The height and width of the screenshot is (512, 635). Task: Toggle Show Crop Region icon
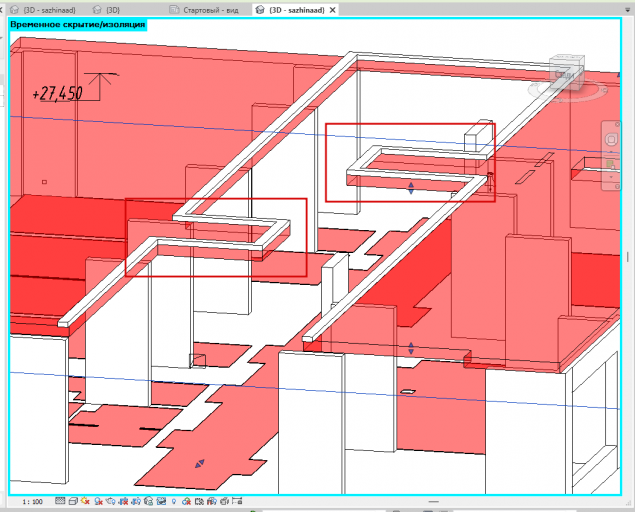point(136,501)
